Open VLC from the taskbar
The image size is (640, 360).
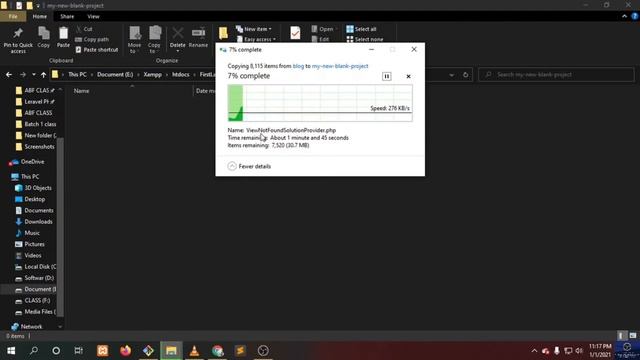194,351
